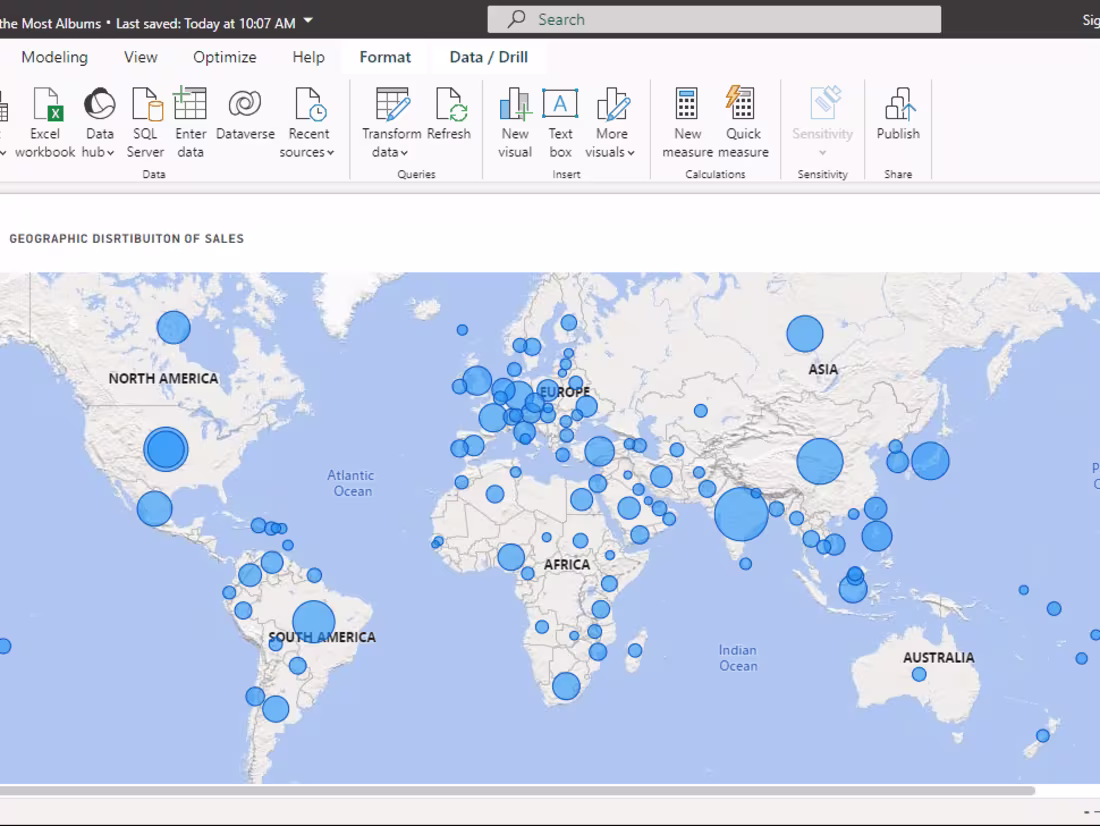Screen dimensions: 1100x826
Task: Open the Optimize tab
Action: point(224,57)
